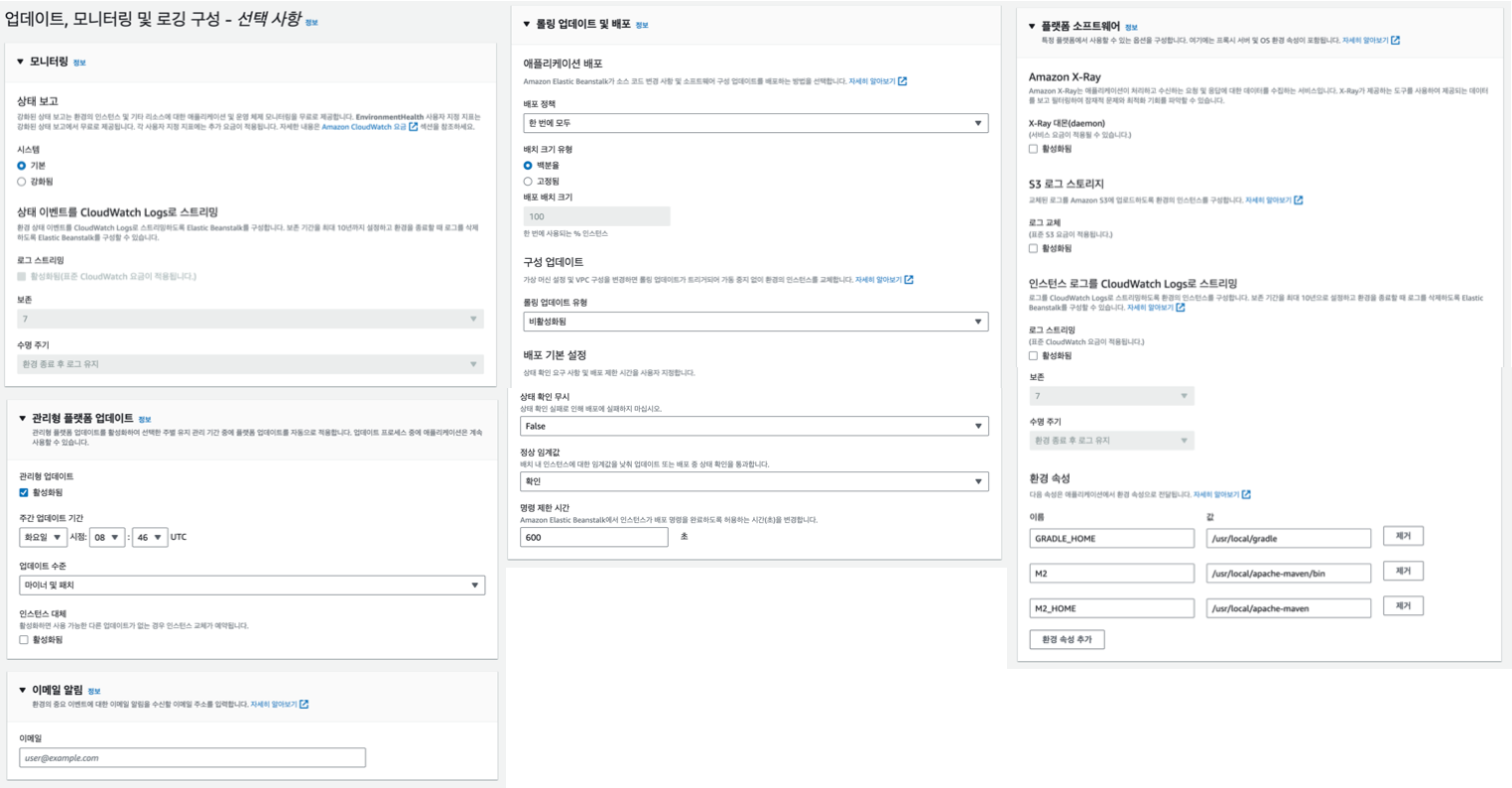
Task: Enable the S3 로그 교체 활성화됨 checkbox
Action: [x=1034, y=248]
